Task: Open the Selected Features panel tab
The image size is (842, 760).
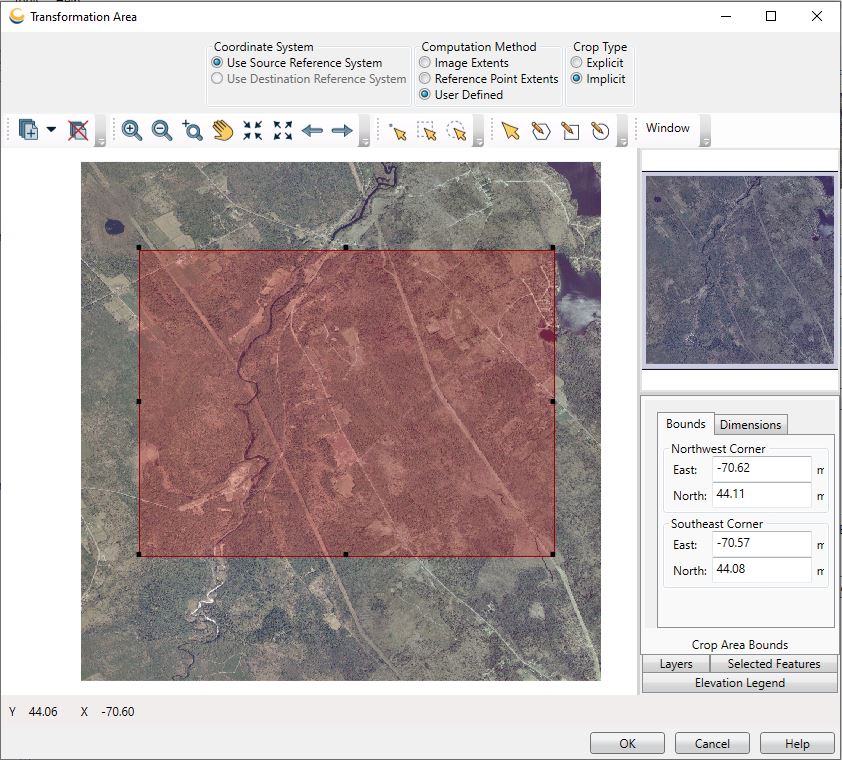Action: coord(773,664)
